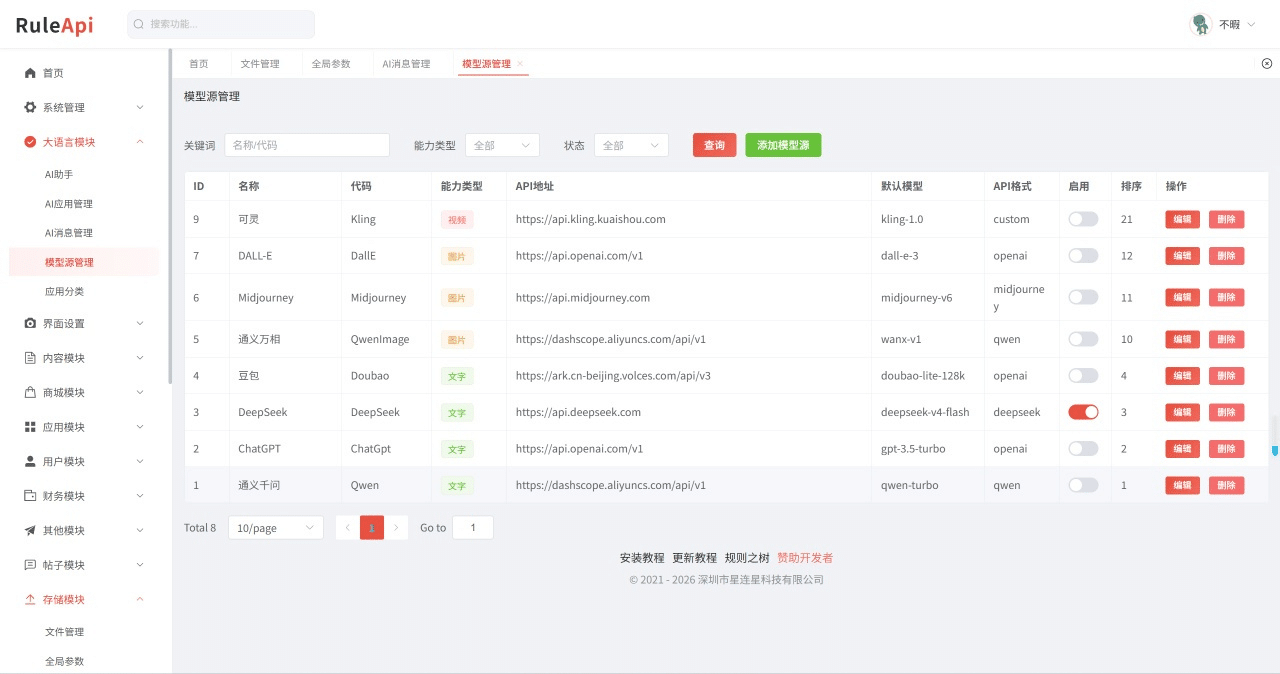Click the chat icon for 帖子模块
Viewport: 1280px width, 674px height.
(x=30, y=565)
